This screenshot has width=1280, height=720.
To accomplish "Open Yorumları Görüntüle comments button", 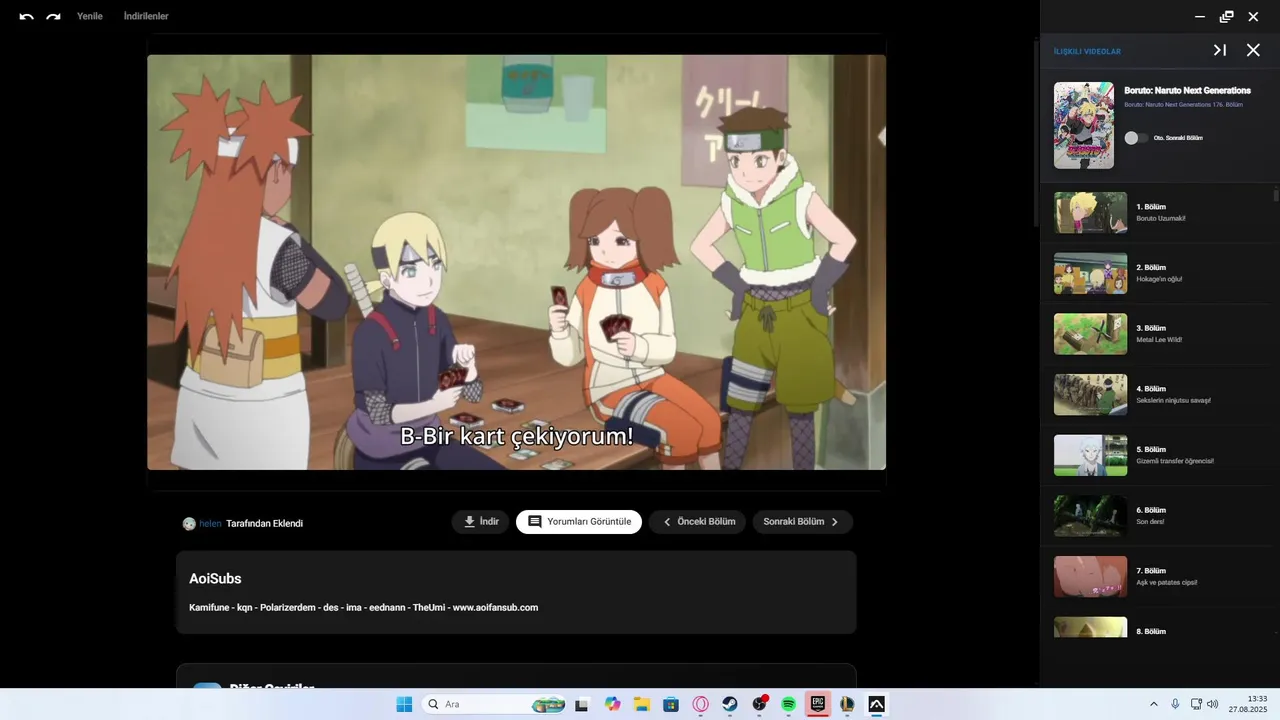I will 579,521.
